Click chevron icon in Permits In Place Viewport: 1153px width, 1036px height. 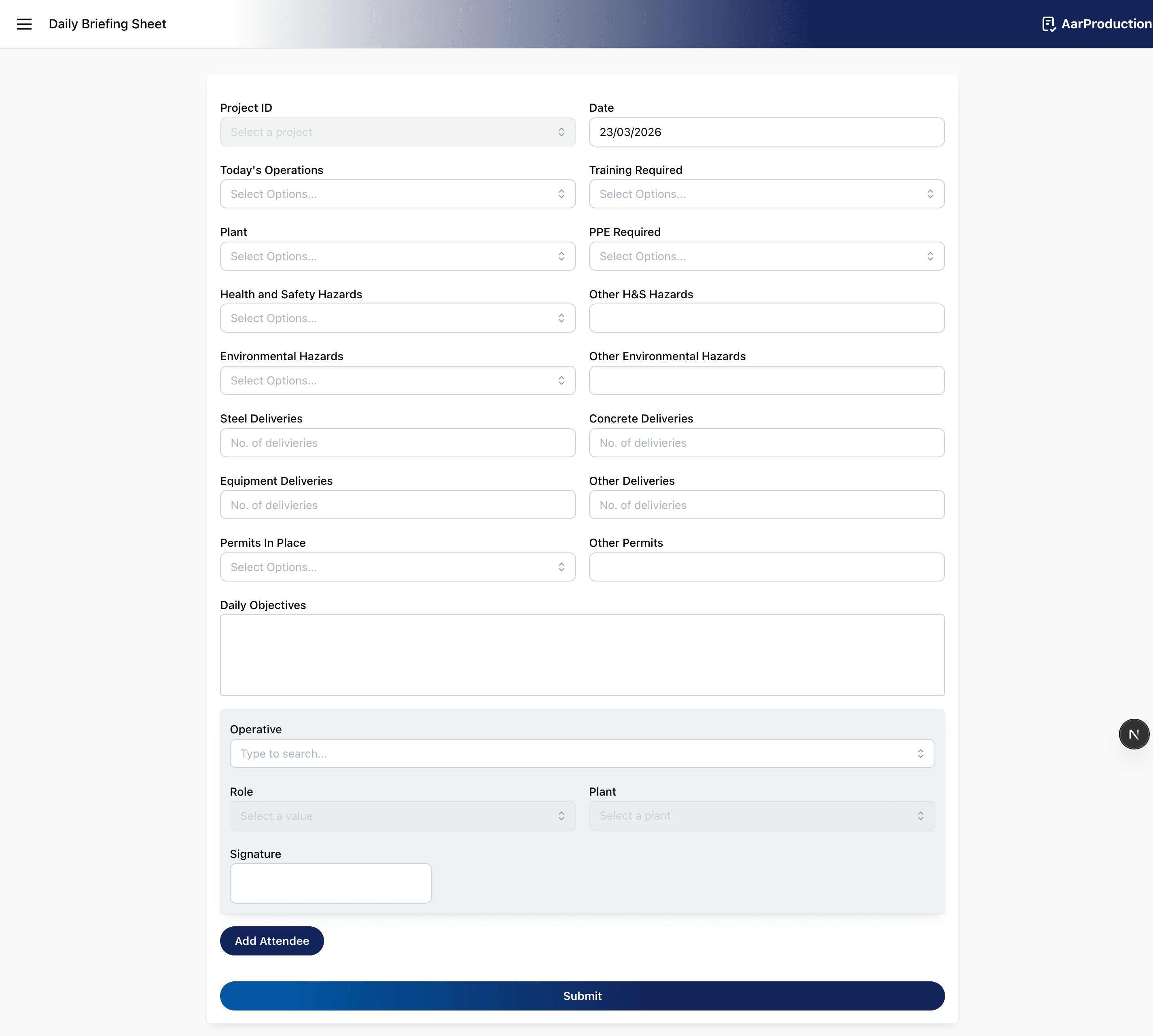tap(561, 567)
